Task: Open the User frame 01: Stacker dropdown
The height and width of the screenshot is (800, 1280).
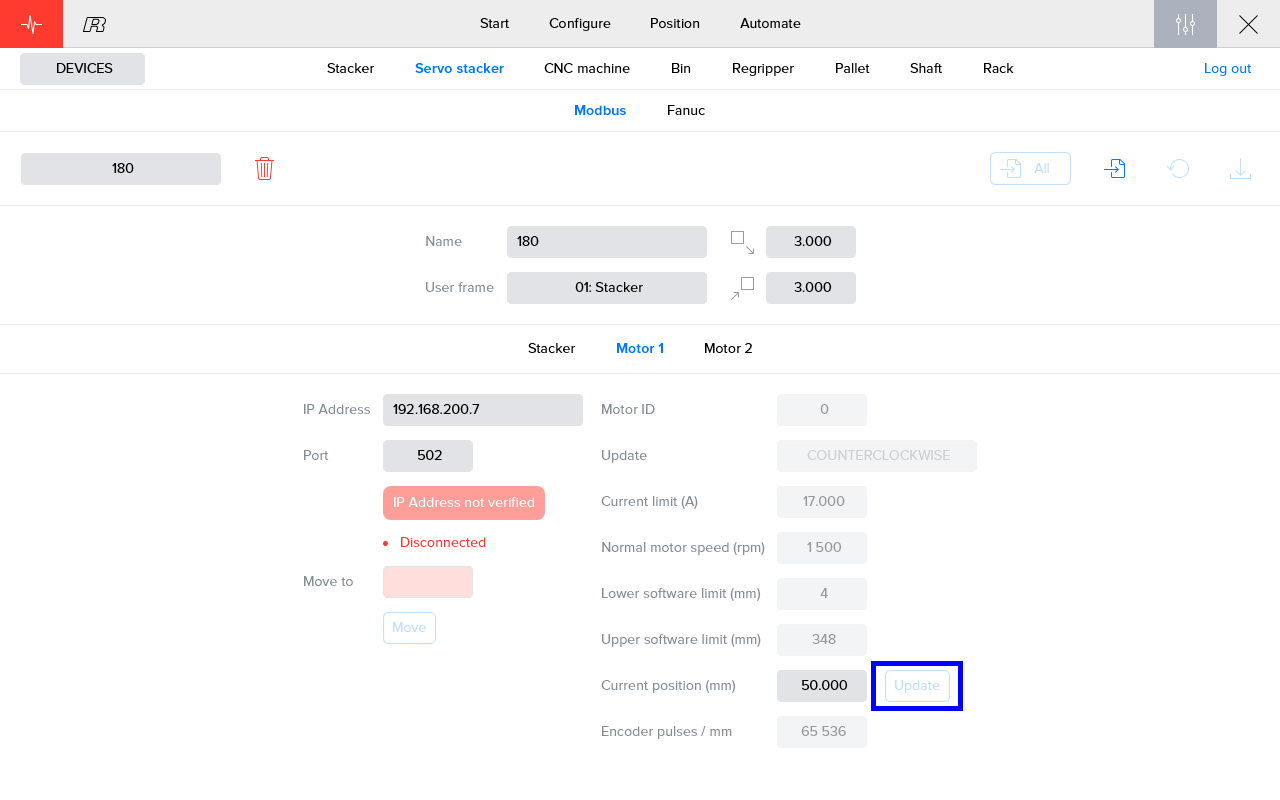Action: click(607, 288)
